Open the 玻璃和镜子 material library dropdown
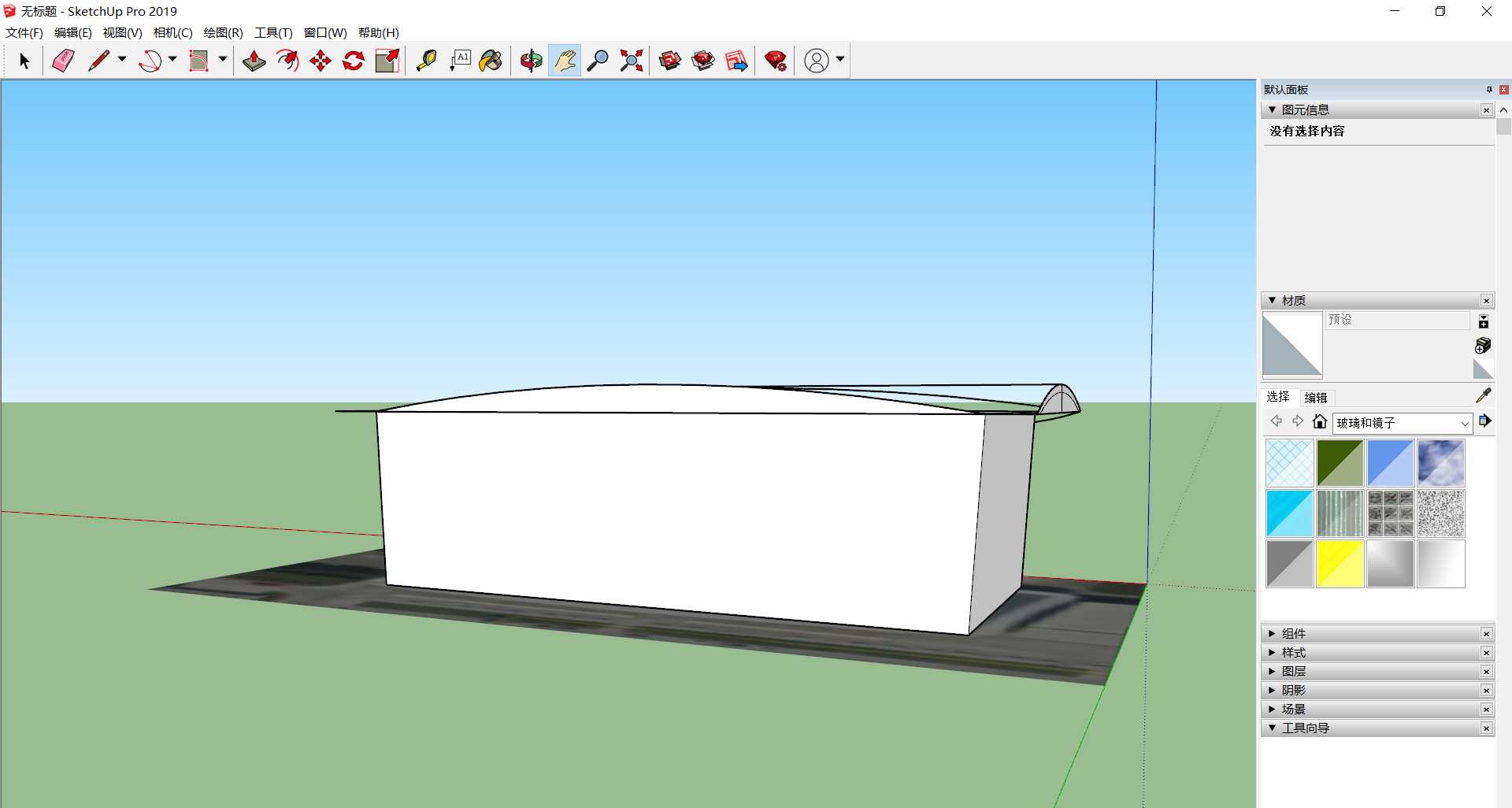Viewport: 1512px width, 808px height. (1403, 423)
